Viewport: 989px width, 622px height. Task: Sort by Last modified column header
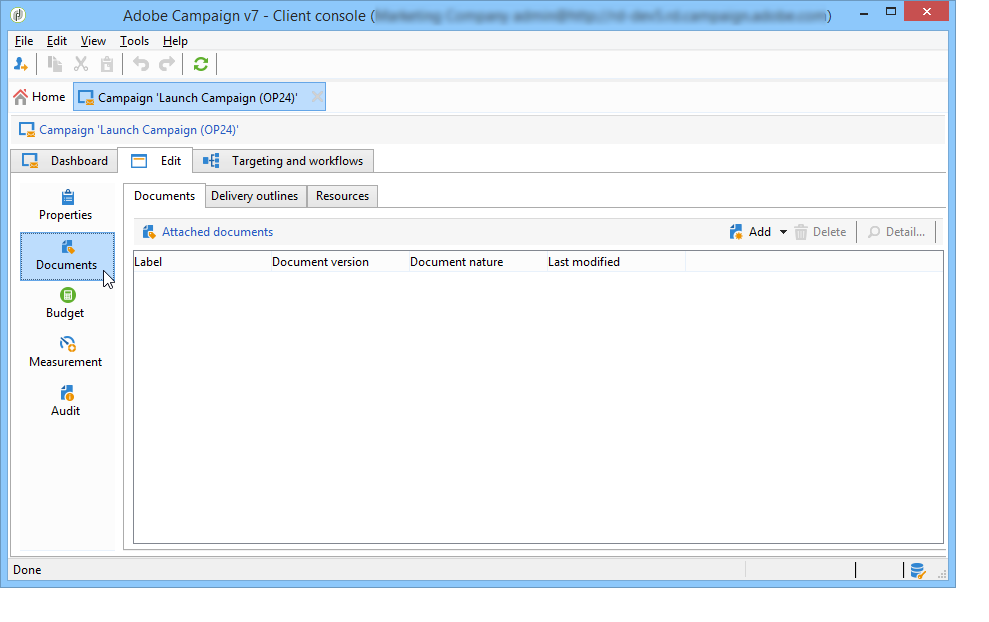pos(616,262)
